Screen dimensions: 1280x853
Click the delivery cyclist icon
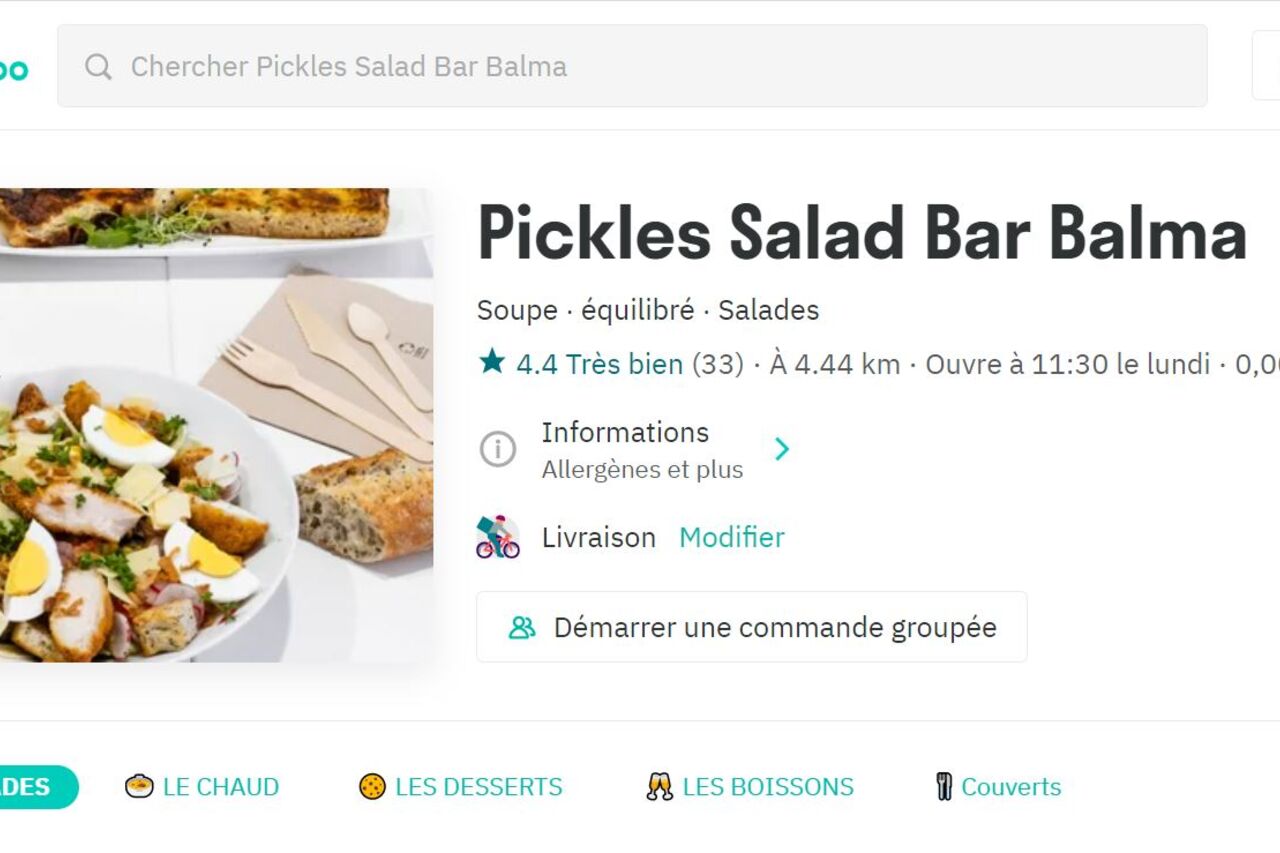pos(497,537)
